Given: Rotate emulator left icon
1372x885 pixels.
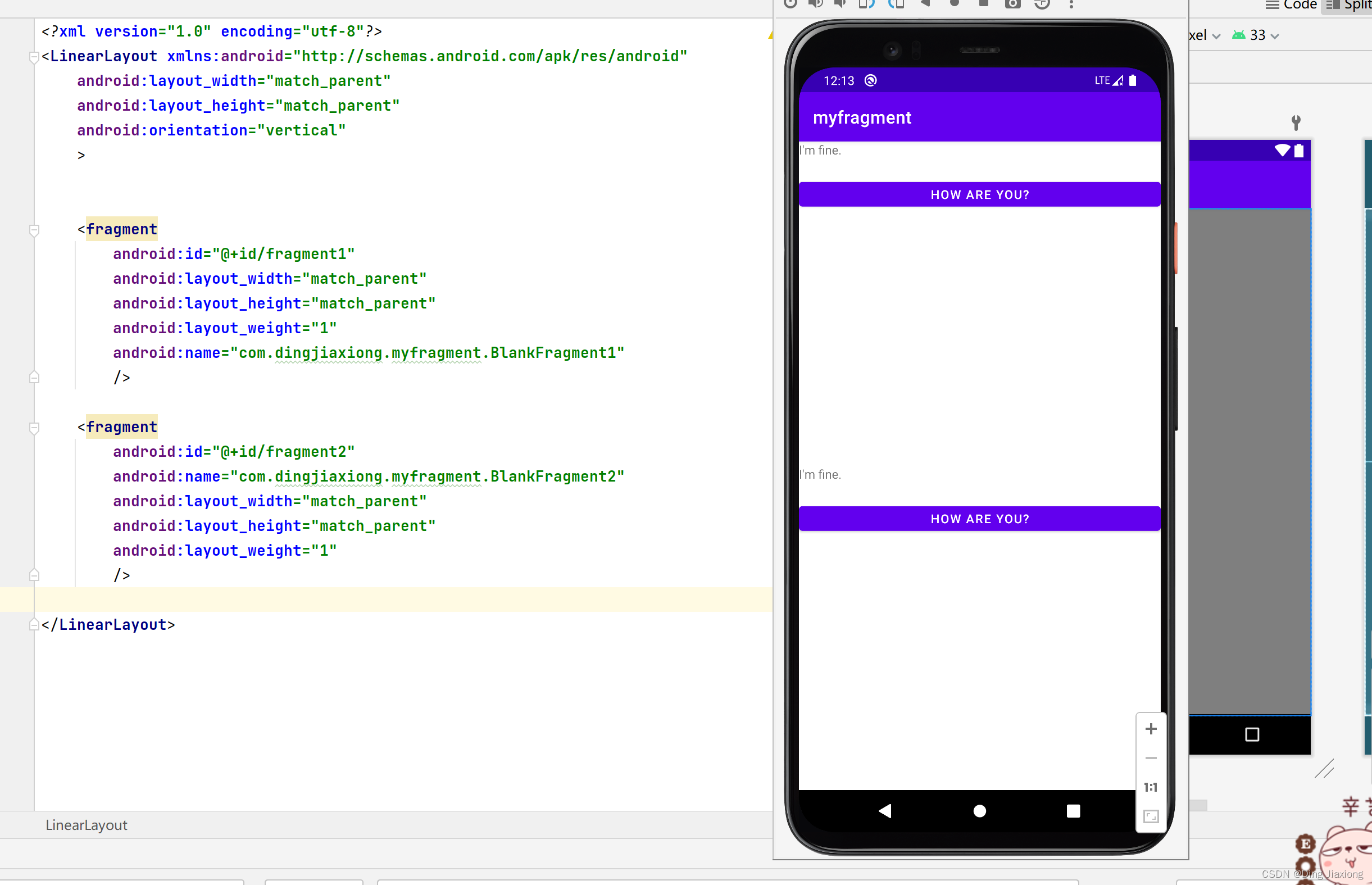Looking at the screenshot, I should tap(866, 3).
